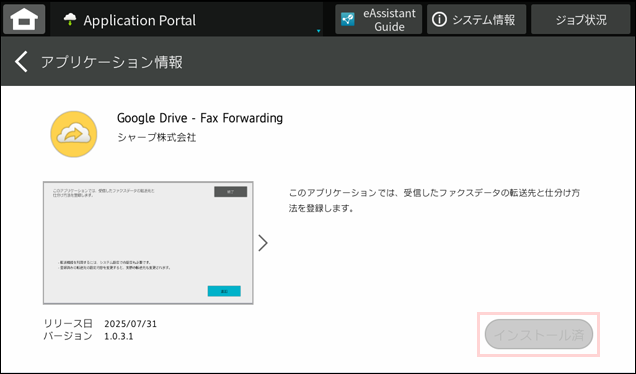Click the リリース日 label
Viewport: 636px width, 374px height.
coord(68,324)
